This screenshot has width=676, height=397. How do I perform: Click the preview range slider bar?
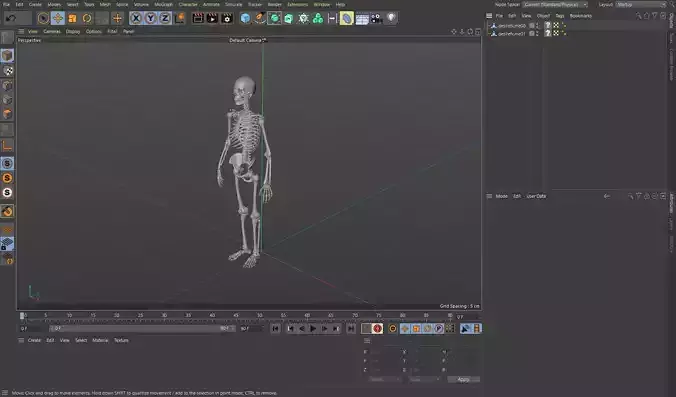(141, 328)
